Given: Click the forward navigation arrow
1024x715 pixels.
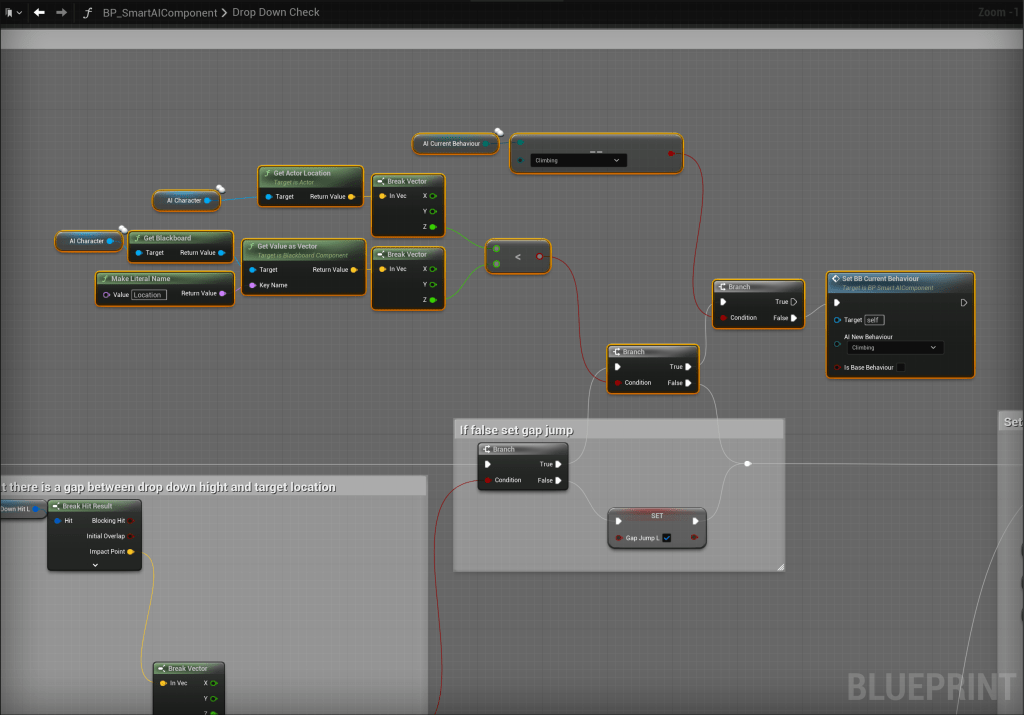Looking at the screenshot, I should (x=62, y=12).
